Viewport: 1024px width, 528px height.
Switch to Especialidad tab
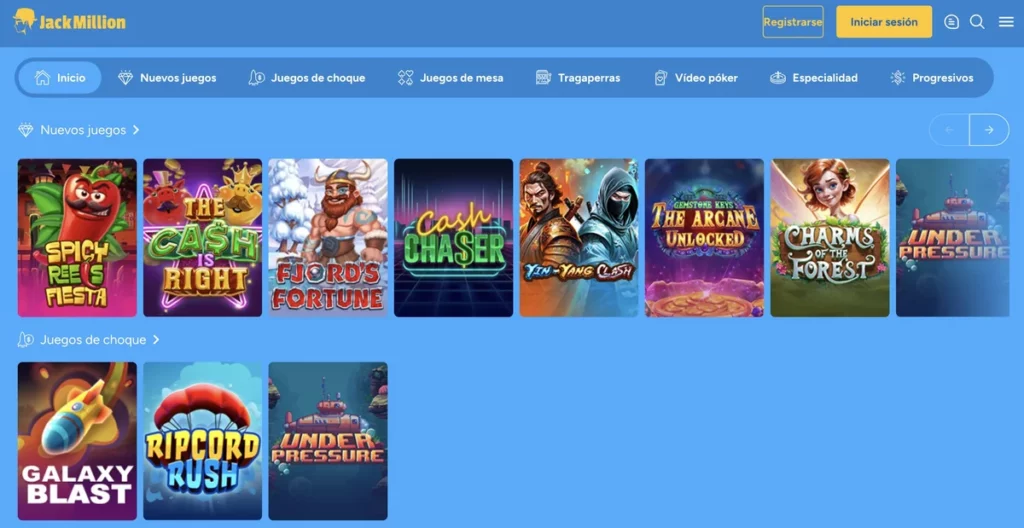pos(814,78)
